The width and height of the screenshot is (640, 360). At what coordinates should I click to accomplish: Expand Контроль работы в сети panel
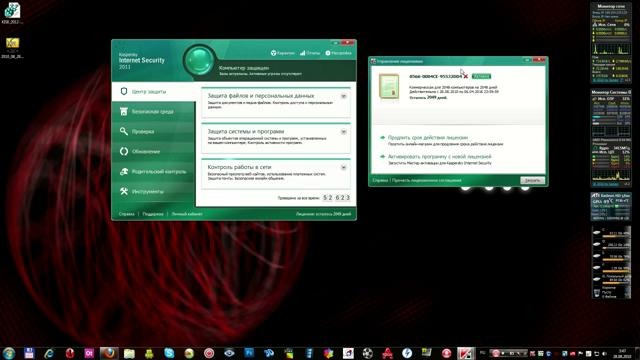click(x=344, y=167)
